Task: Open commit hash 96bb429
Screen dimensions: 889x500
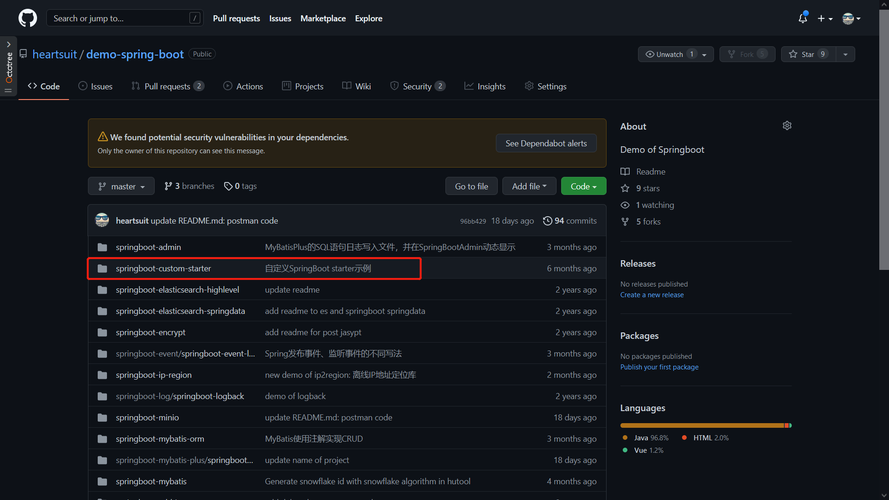Action: pyautogui.click(x=473, y=221)
